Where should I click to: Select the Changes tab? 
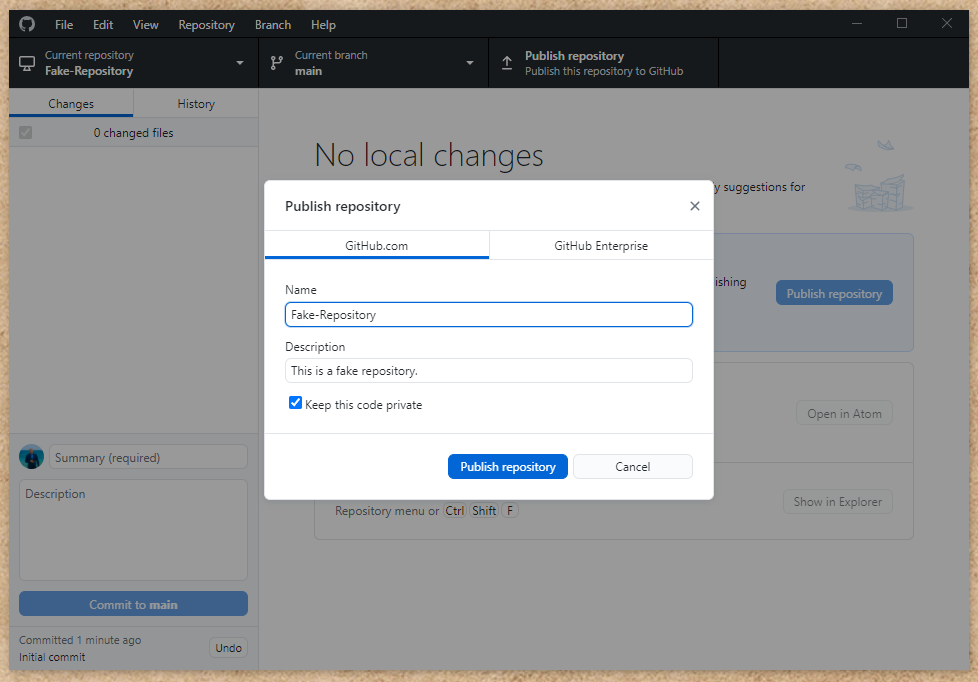[x=71, y=104]
